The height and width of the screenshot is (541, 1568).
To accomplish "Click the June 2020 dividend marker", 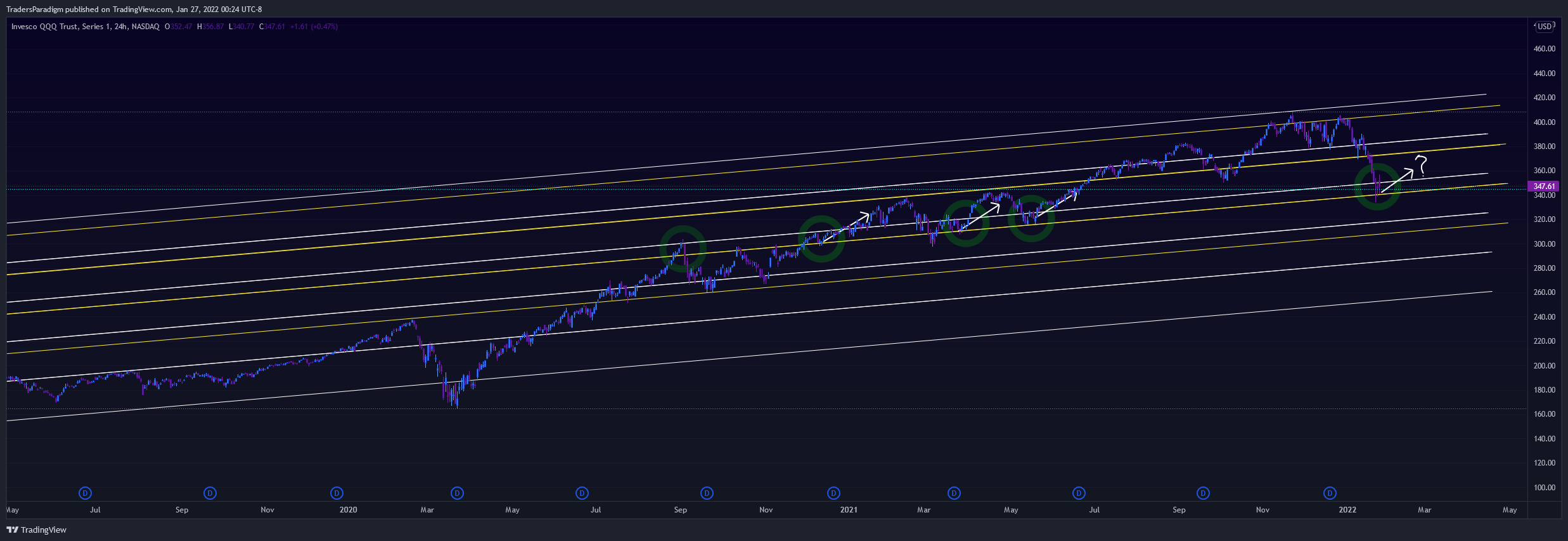I will coord(582,493).
